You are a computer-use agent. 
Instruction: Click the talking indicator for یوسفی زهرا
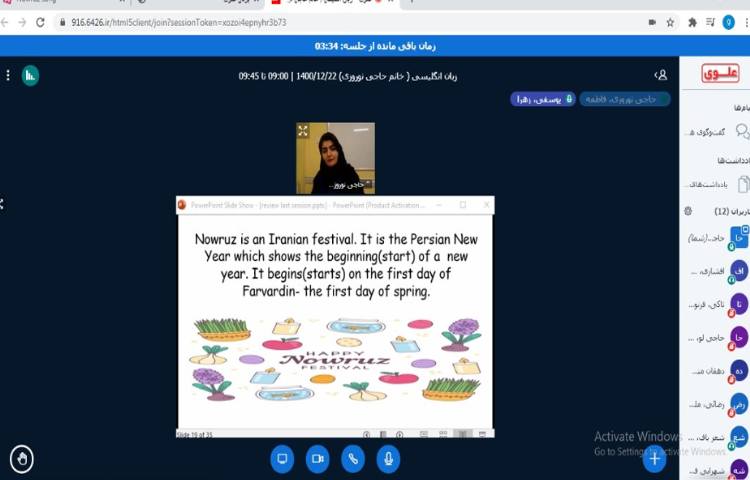click(543, 99)
